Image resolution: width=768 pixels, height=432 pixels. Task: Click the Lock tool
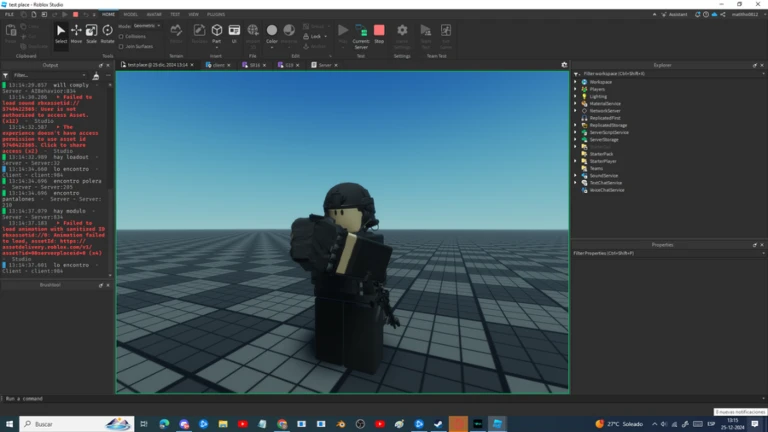pos(314,36)
